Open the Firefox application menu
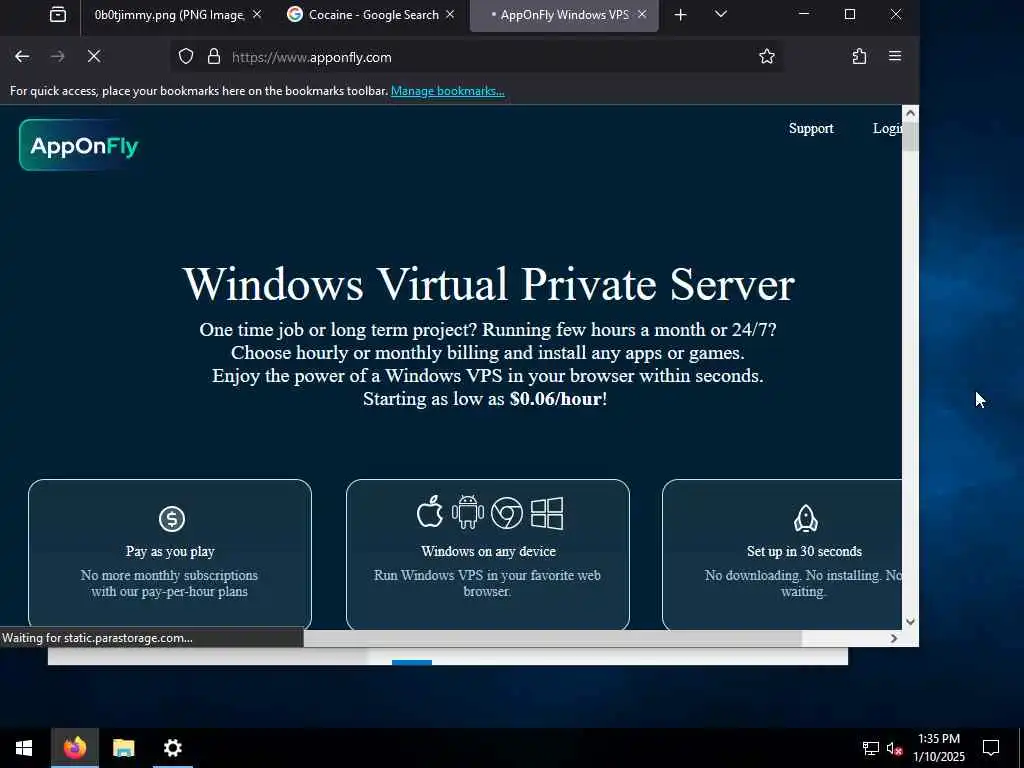This screenshot has height=768, width=1024. [895, 56]
